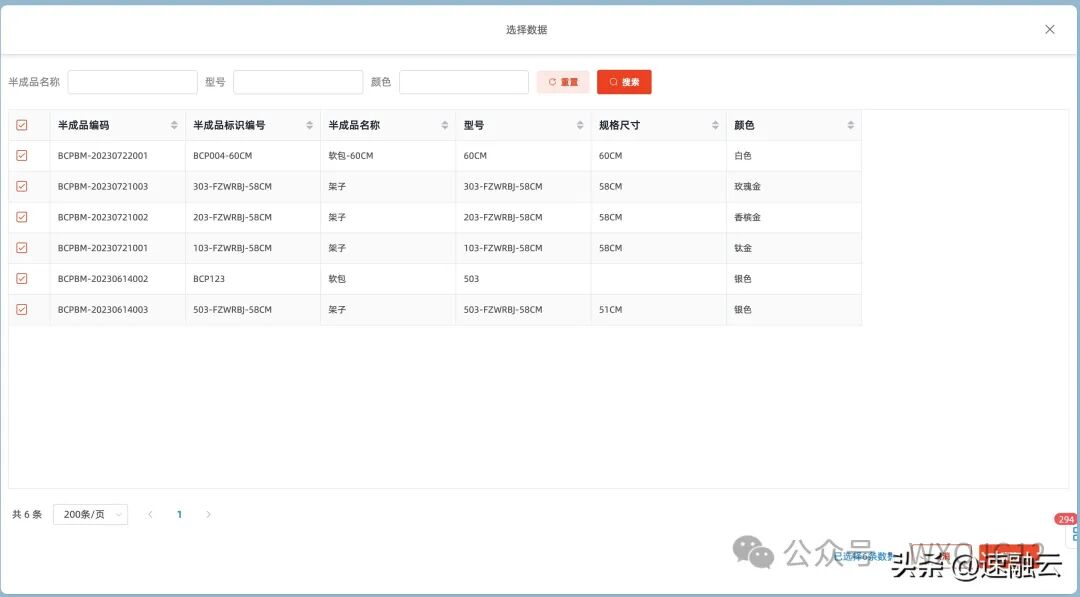Click 型号 column cell 203-FZWRBJ-58CM
Viewport: 1080px width, 597px height.
(x=503, y=217)
